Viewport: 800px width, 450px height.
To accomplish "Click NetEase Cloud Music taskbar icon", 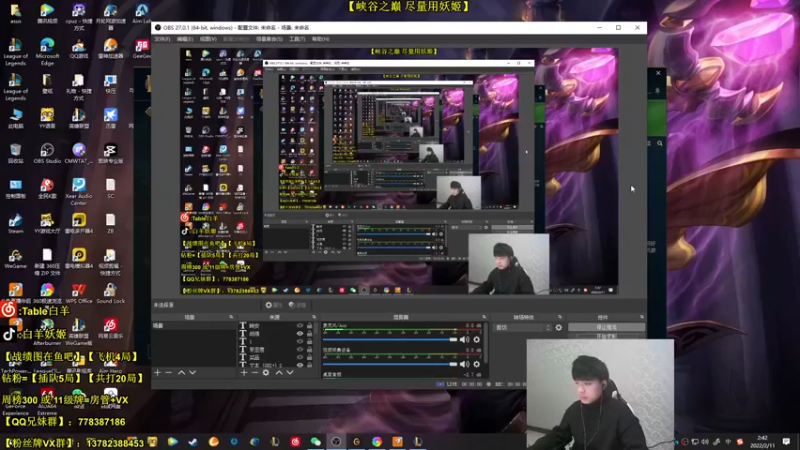I will pos(295,441).
